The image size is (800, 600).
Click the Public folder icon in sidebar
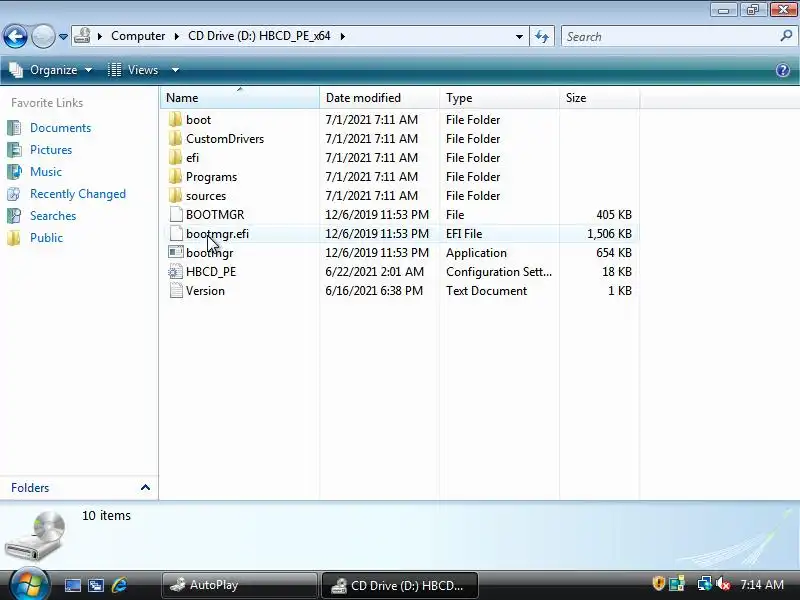point(14,237)
